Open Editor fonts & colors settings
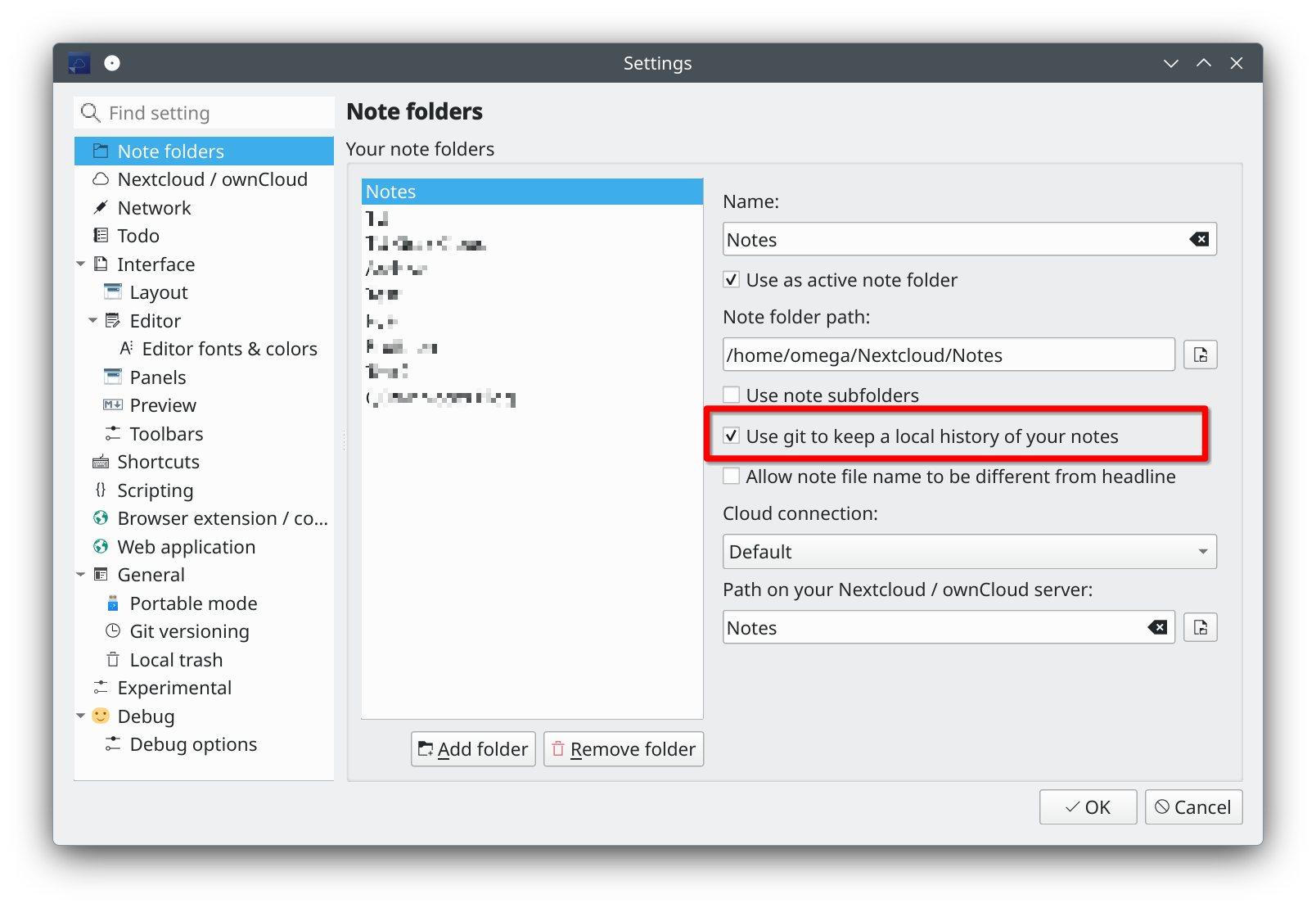This screenshot has width=1316, height=908. 228,348
